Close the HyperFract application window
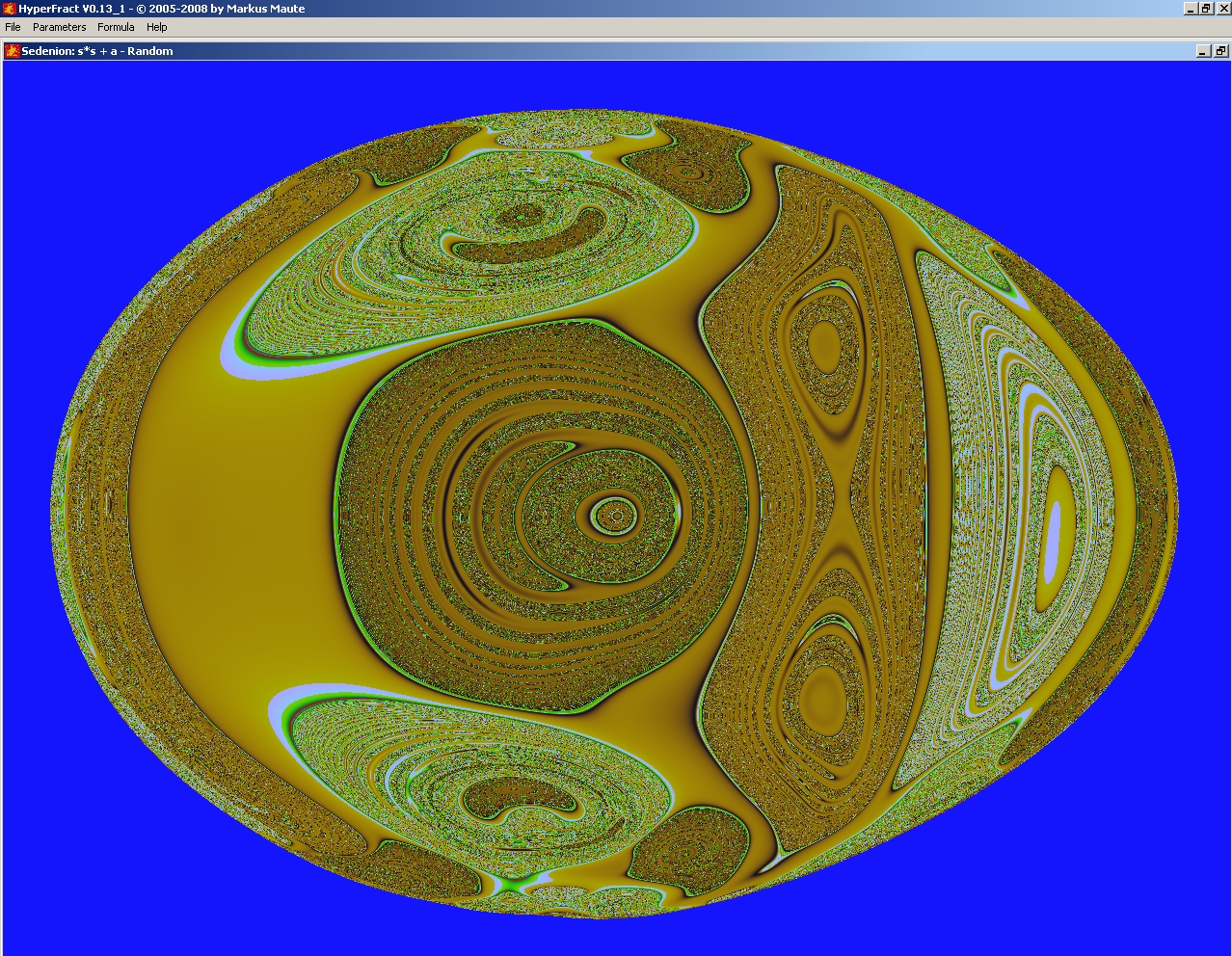Viewport: 1232px width, 956px height. point(1221,9)
